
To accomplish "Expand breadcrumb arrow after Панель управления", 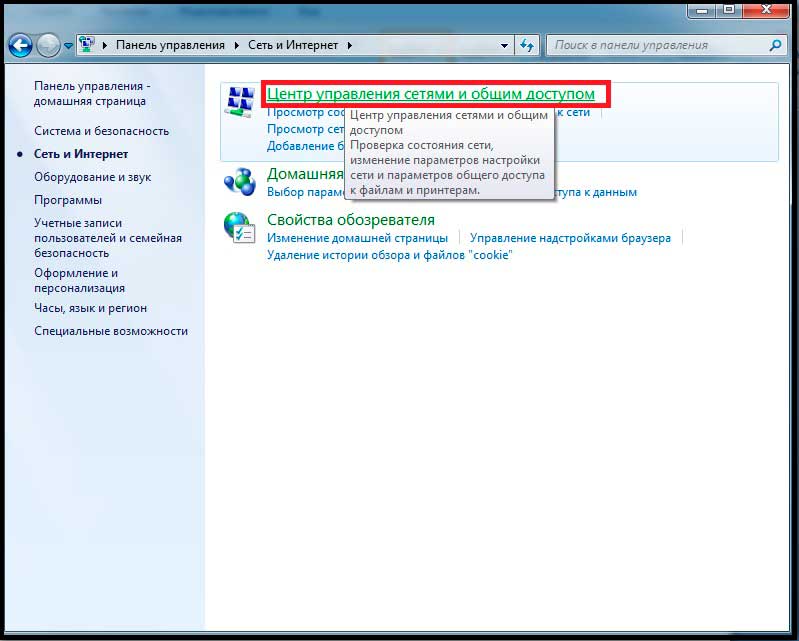I will [x=238, y=46].
